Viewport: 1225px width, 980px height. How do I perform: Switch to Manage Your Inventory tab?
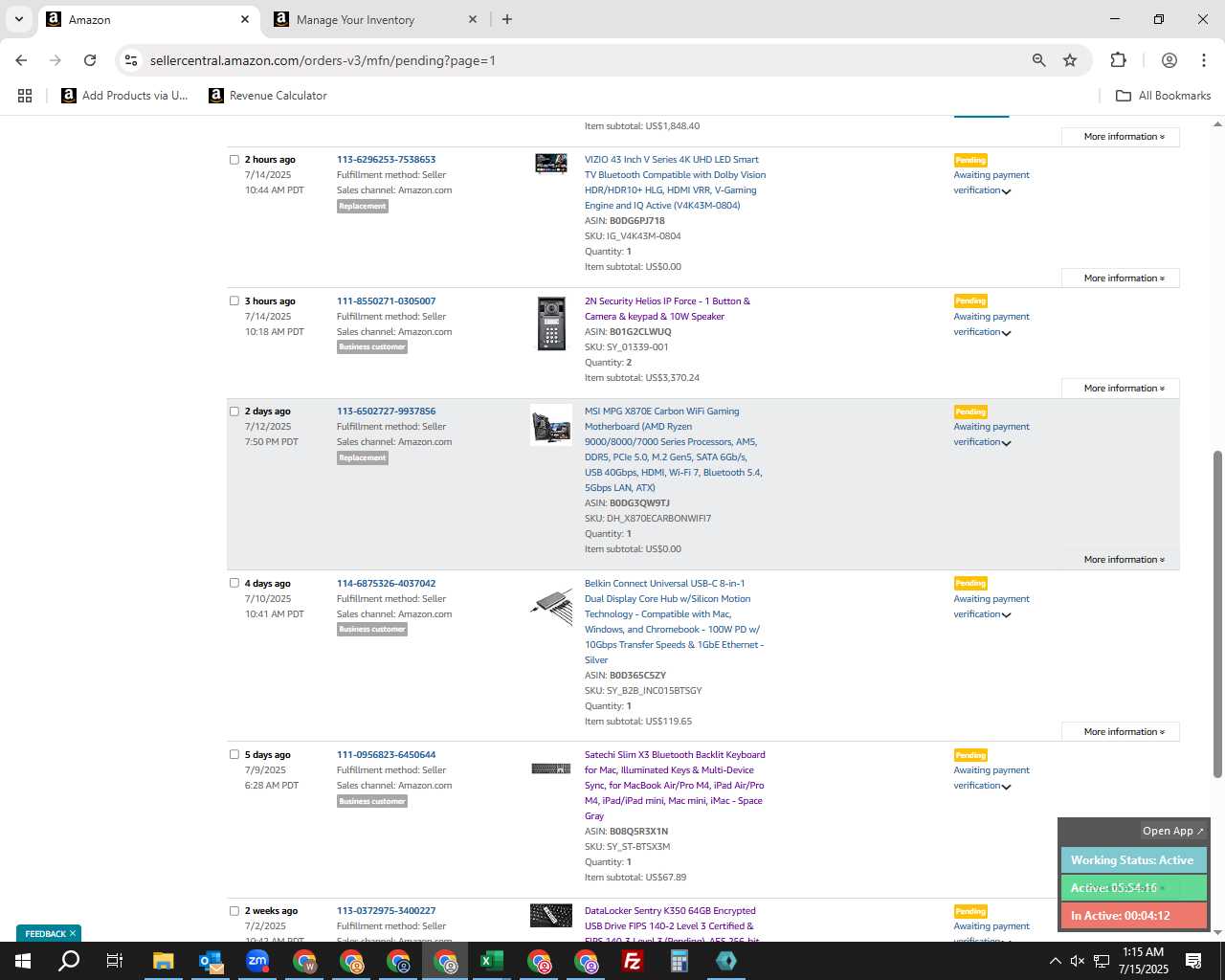point(373,19)
